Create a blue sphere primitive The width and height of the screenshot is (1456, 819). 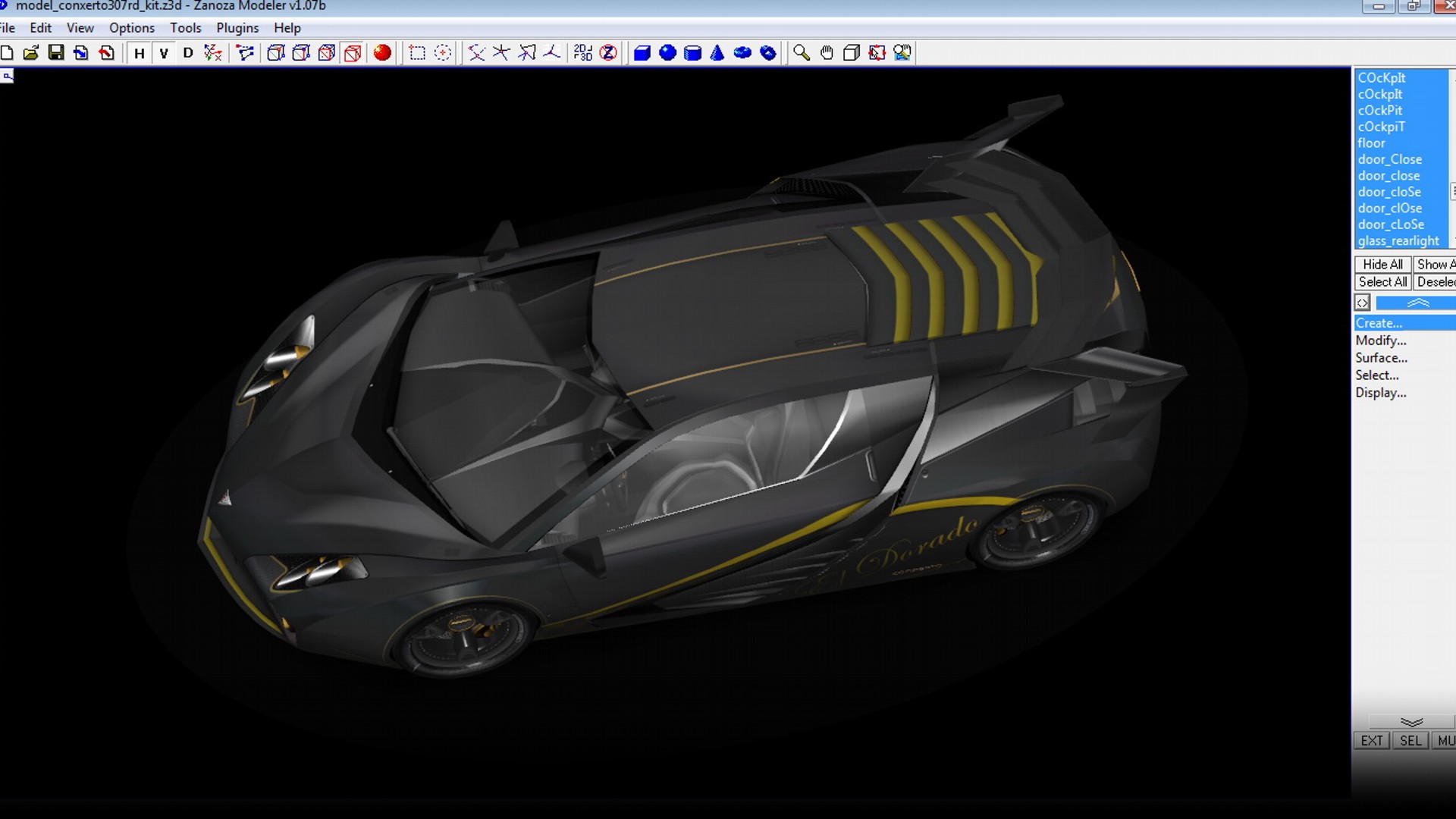click(667, 52)
